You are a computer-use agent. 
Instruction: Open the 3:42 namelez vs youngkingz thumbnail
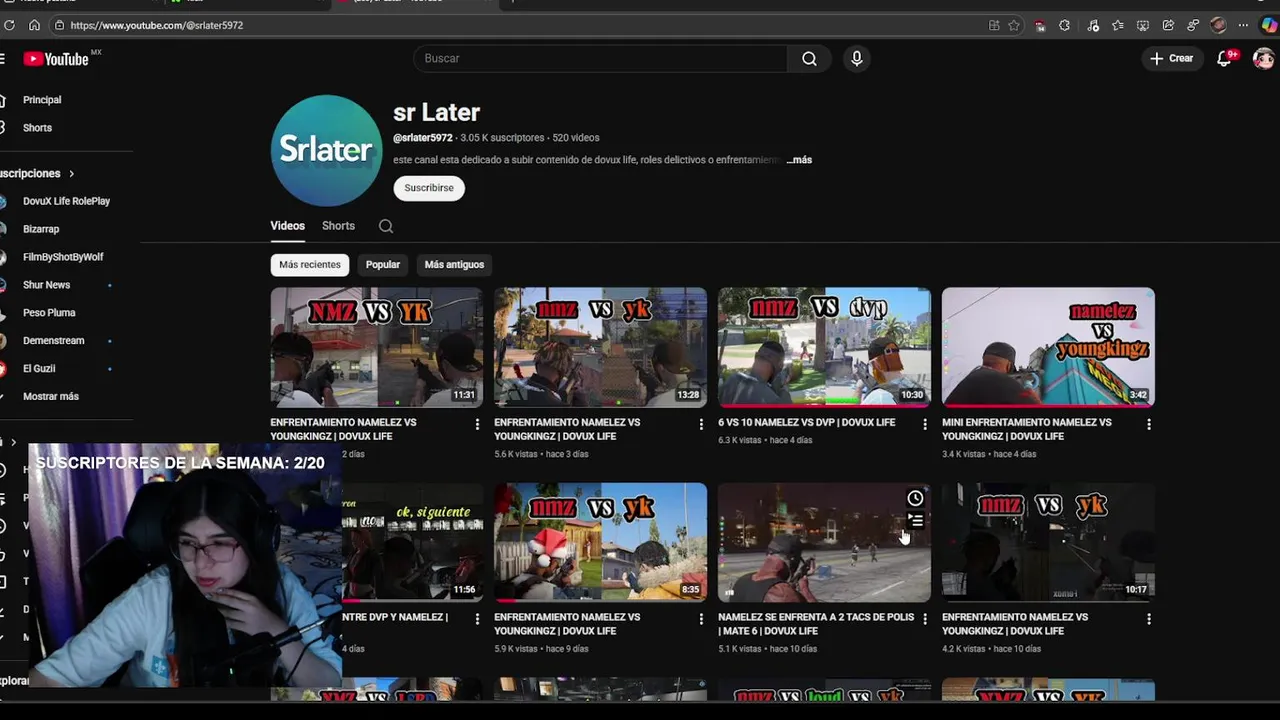[x=1048, y=347]
